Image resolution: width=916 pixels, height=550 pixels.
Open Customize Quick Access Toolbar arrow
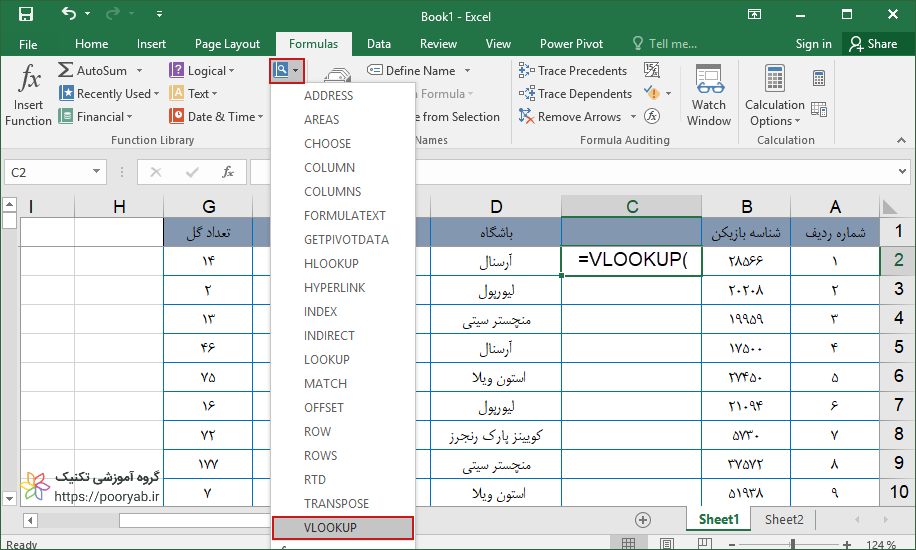tap(159, 14)
